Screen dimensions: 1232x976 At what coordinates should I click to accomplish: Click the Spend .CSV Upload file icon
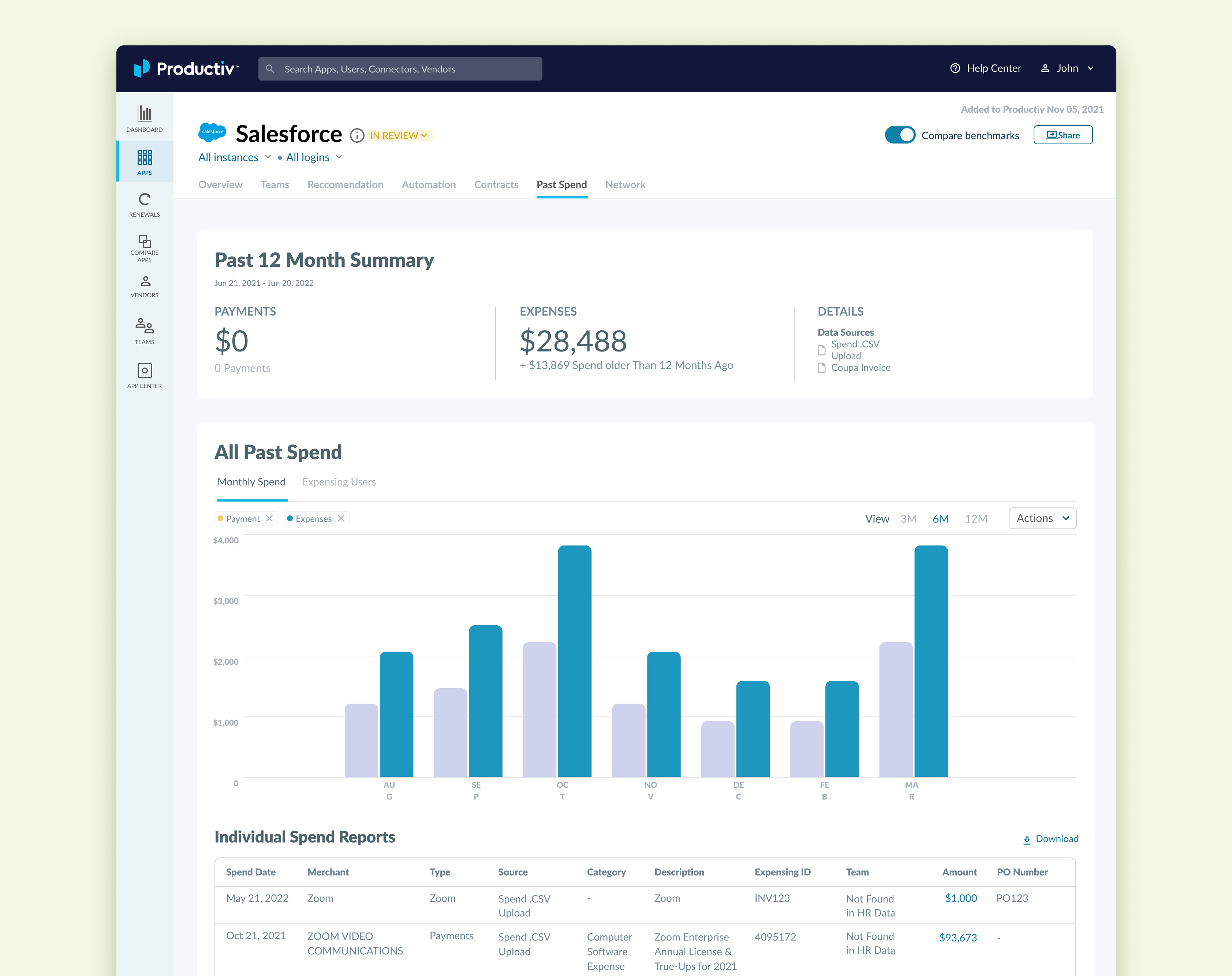click(821, 350)
